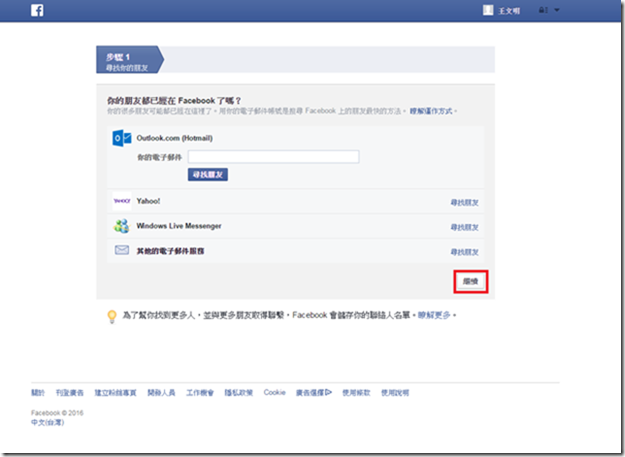Click the Outlook.com envelope icon
Screen dimensions: 625x457
[x=122, y=138]
